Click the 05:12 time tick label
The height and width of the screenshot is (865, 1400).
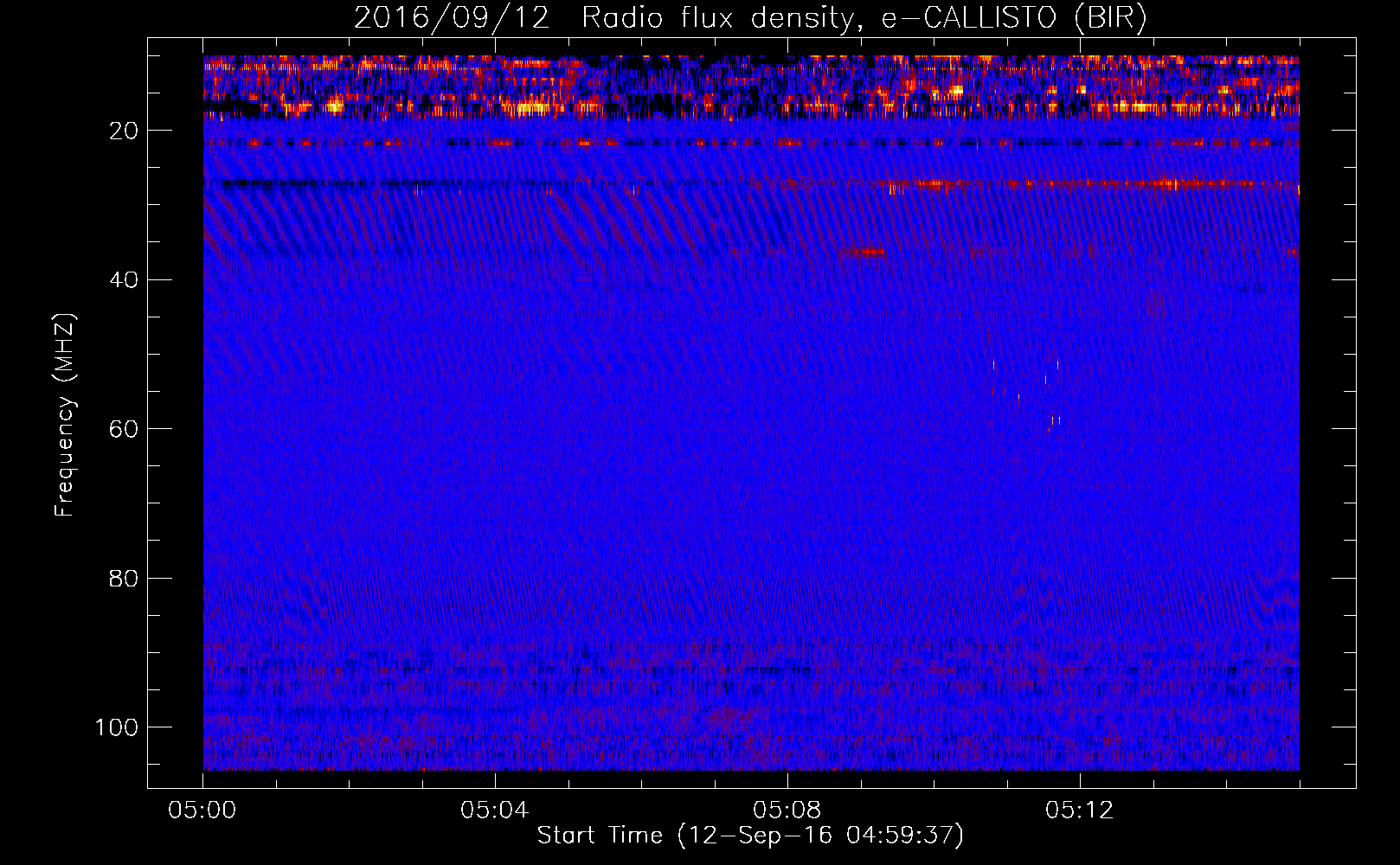click(x=1080, y=811)
